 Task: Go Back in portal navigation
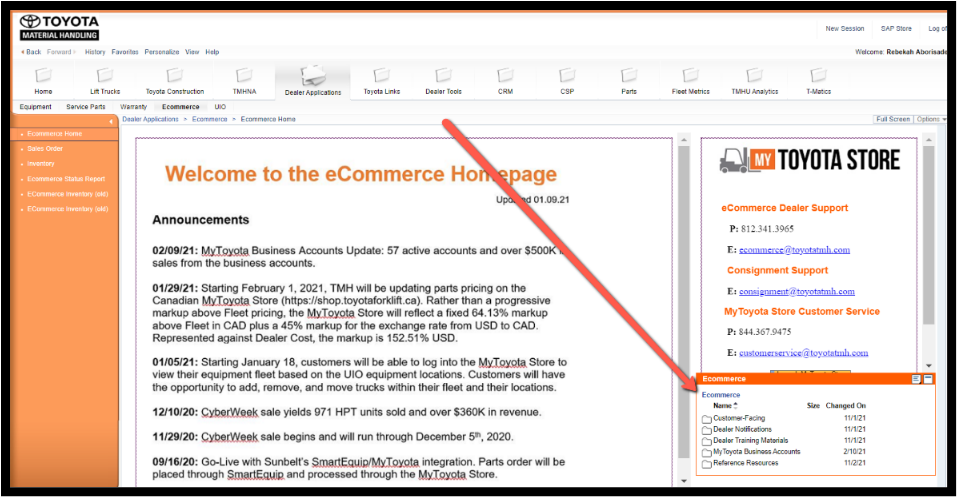(31, 52)
